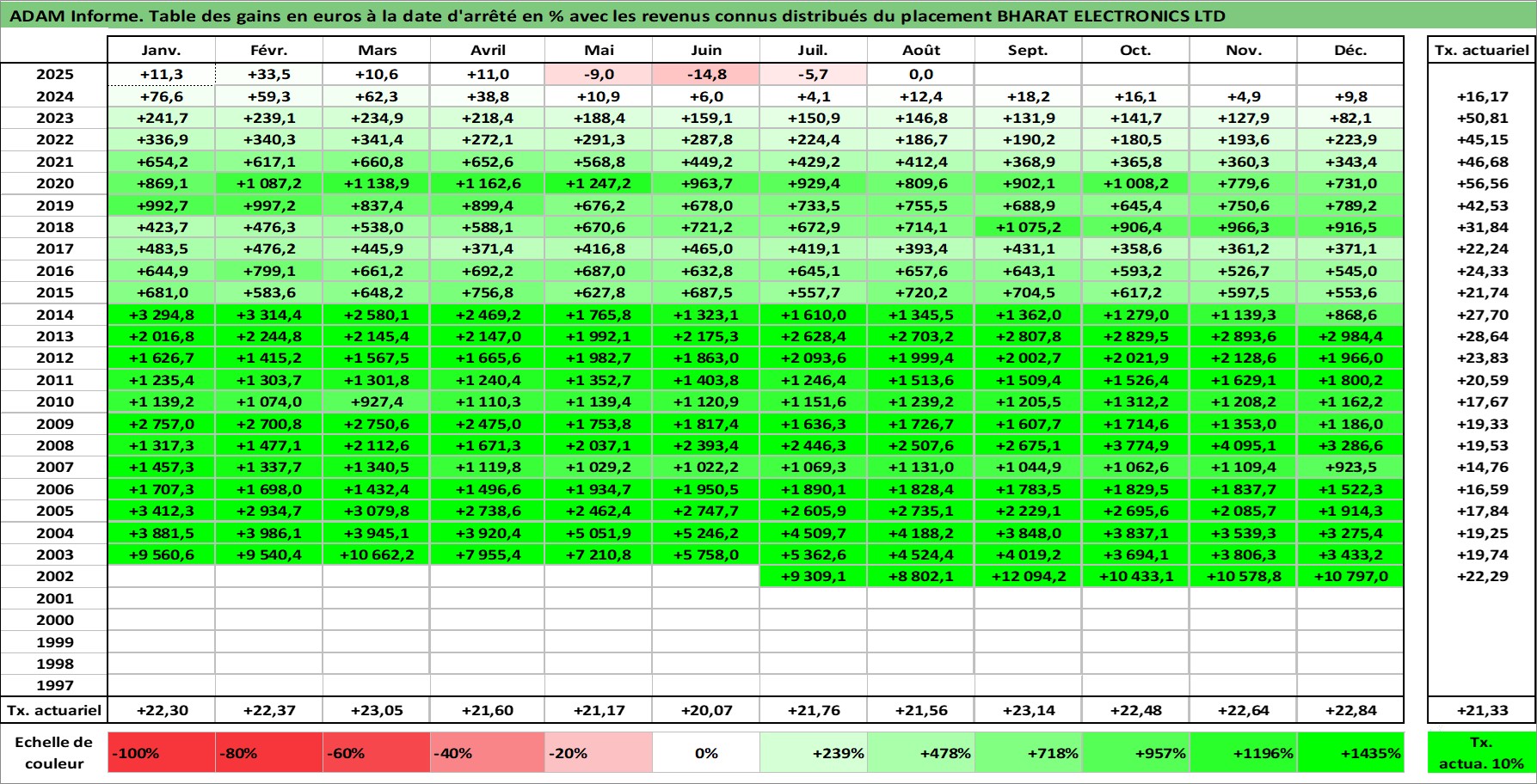The image size is (1537, 784).
Task: Select cell value +9 309,1
Action: [813, 576]
